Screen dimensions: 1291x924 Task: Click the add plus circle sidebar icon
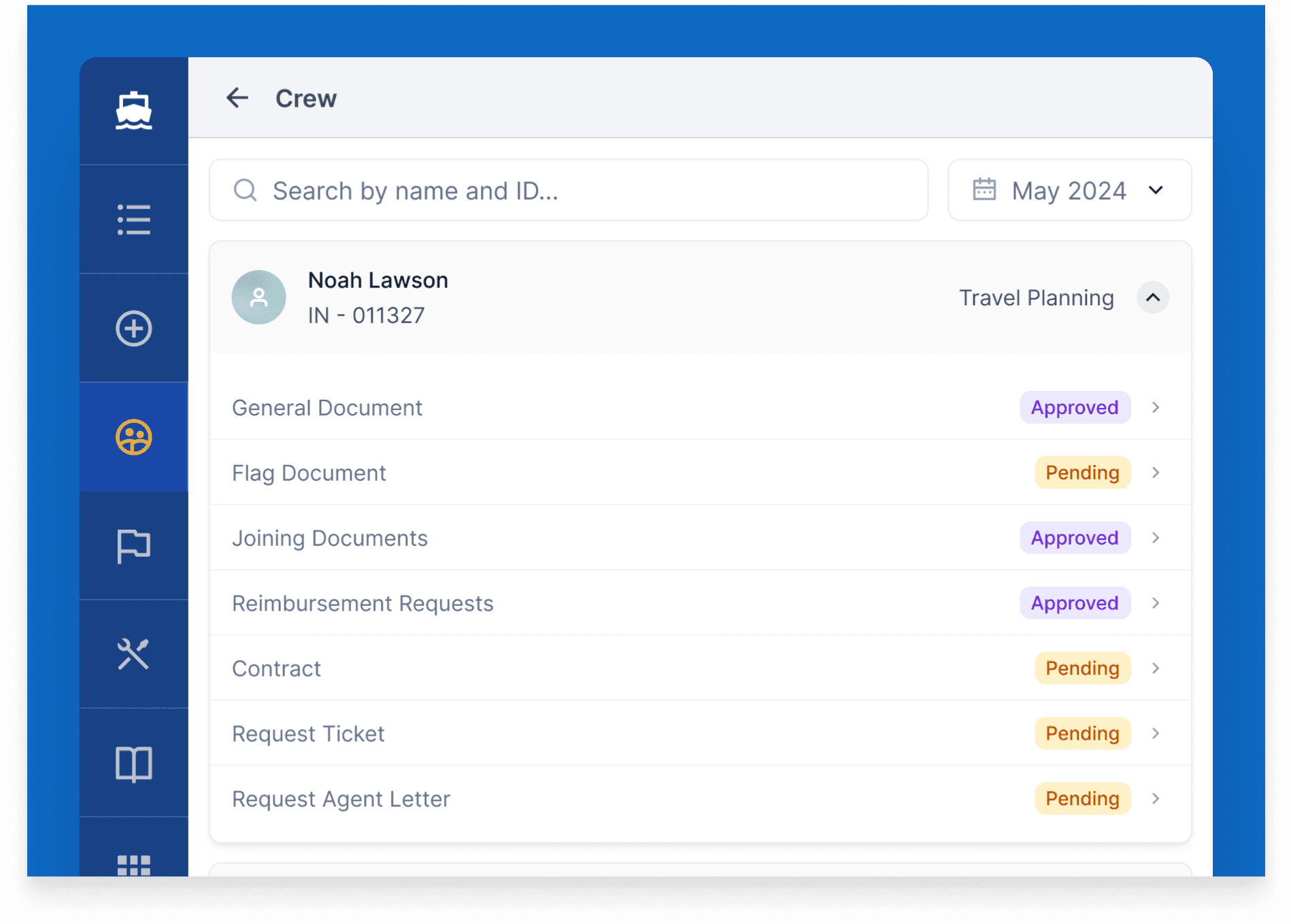133,328
